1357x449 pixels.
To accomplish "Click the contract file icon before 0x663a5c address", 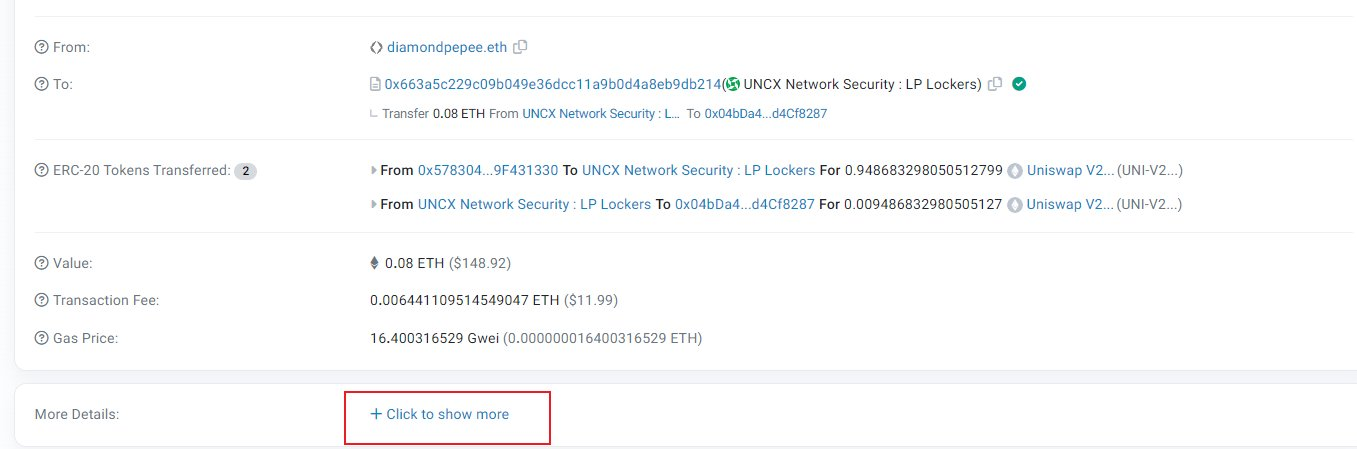I will pyautogui.click(x=376, y=85).
